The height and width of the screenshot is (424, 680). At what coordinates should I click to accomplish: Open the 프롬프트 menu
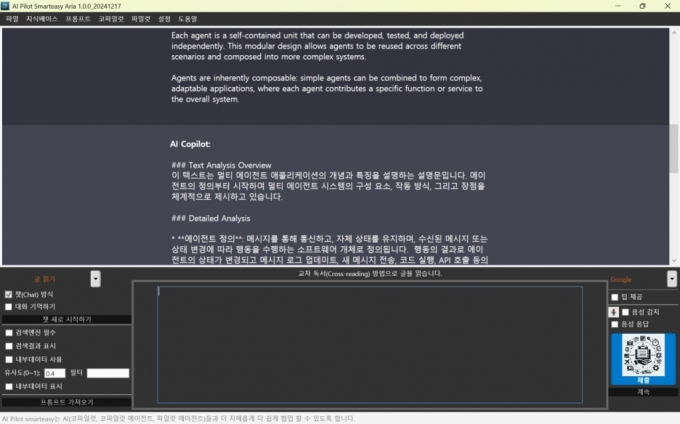pos(77,19)
